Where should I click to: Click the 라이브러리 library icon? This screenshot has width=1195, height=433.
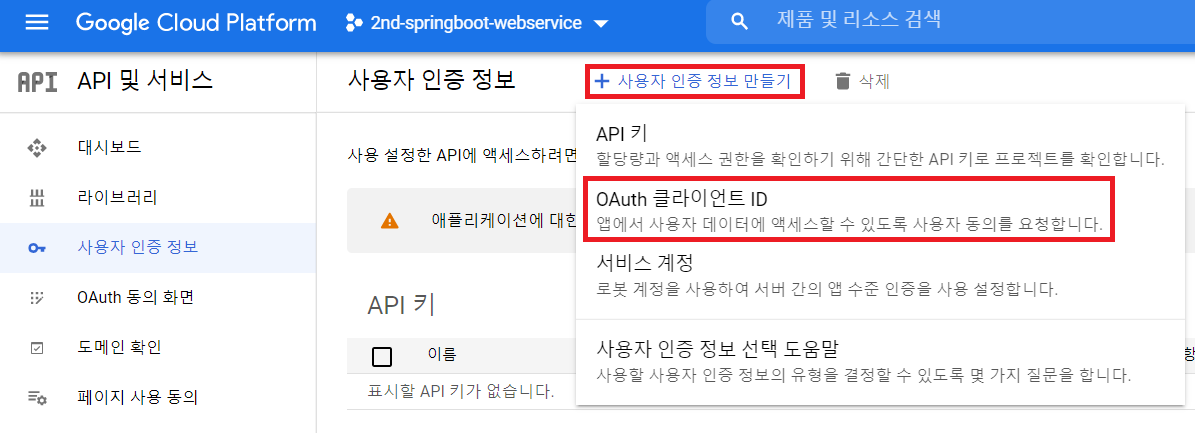pos(37,199)
